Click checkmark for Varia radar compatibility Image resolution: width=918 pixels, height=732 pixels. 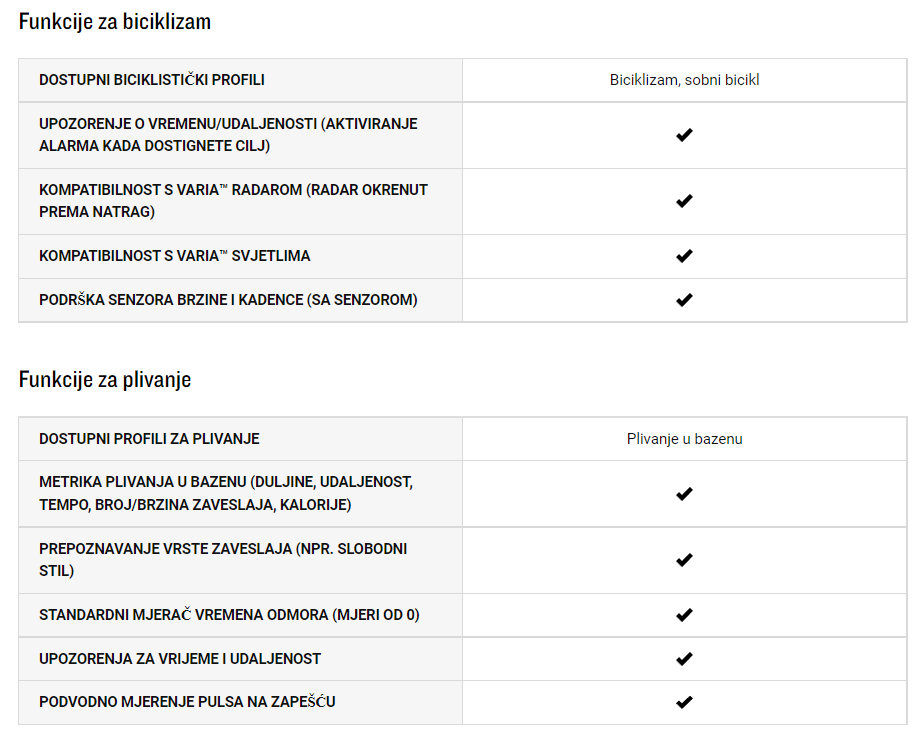click(x=684, y=201)
